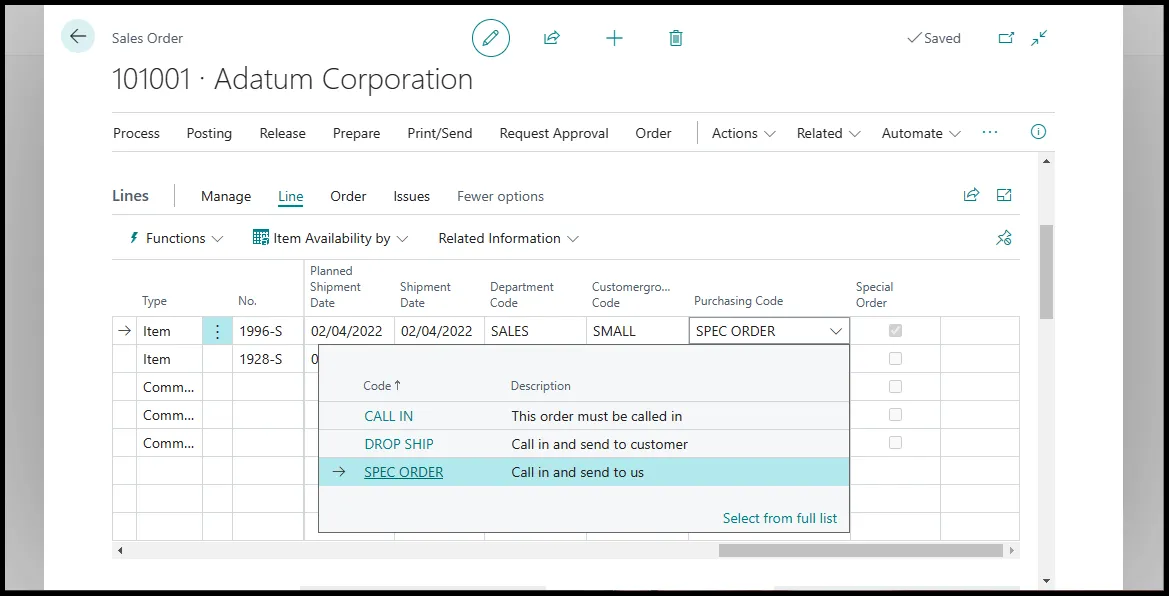The image size is (1169, 596).
Task: Click scroll-left arrow of Lines grid
Action: [119, 550]
